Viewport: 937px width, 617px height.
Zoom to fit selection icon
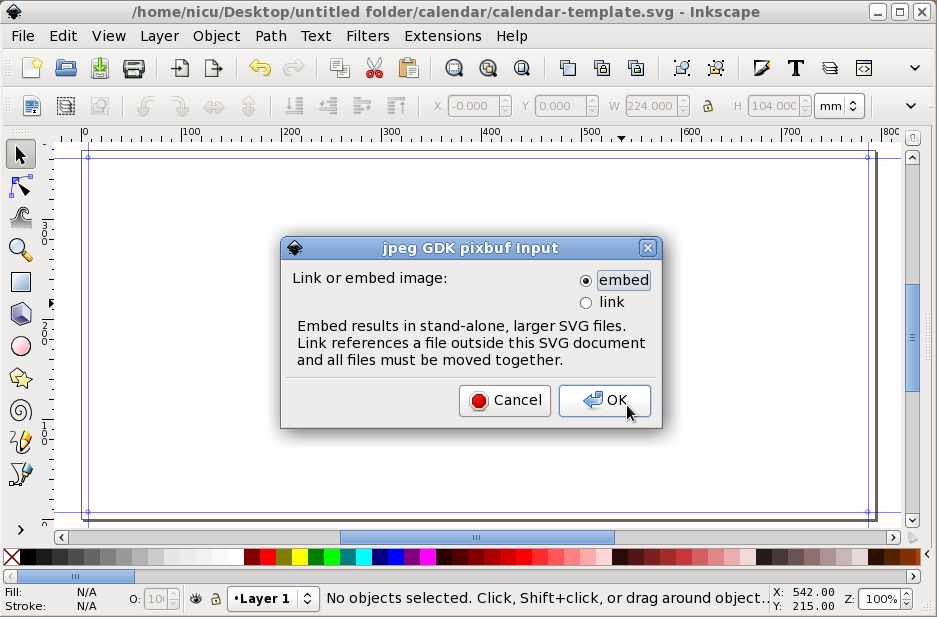454,68
